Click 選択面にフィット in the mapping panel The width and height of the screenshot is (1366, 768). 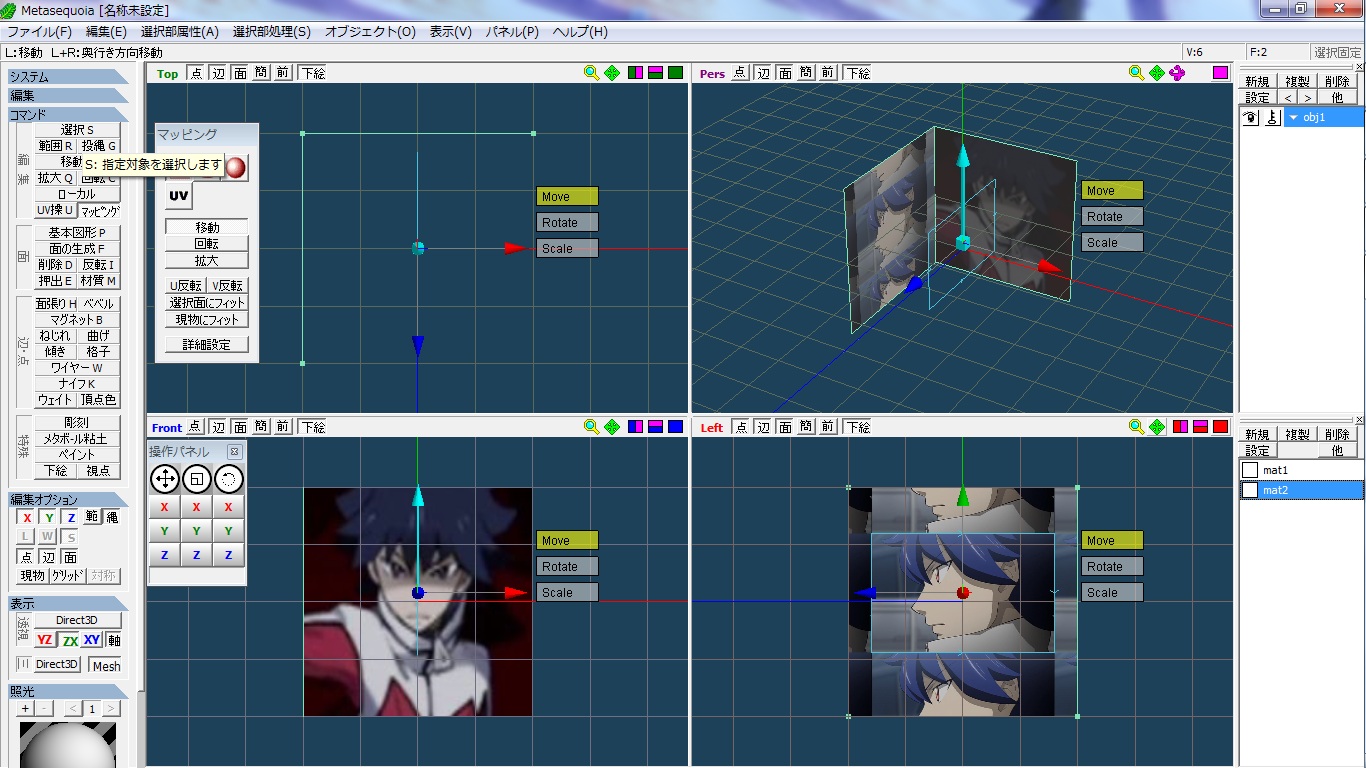click(x=207, y=303)
